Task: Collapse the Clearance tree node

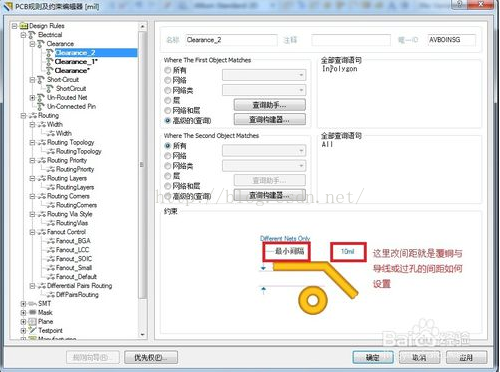Action: [32, 44]
